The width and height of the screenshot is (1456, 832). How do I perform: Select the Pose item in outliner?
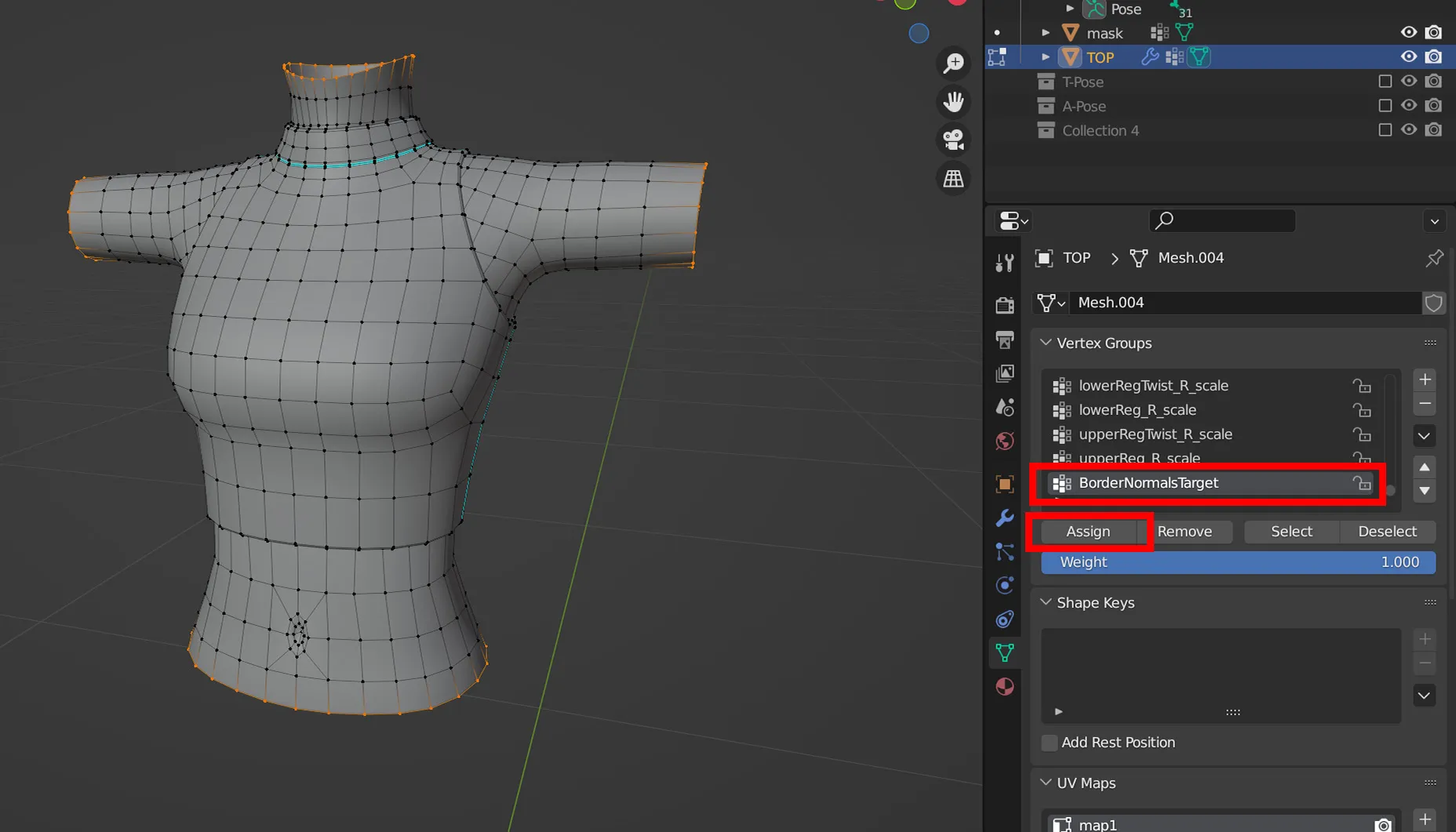(x=1126, y=9)
